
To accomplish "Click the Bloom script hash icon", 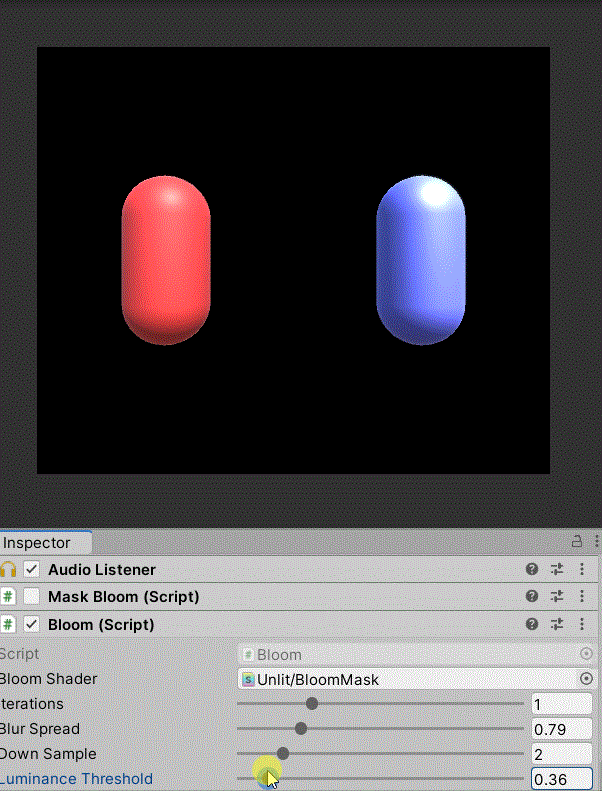I will tap(8, 625).
